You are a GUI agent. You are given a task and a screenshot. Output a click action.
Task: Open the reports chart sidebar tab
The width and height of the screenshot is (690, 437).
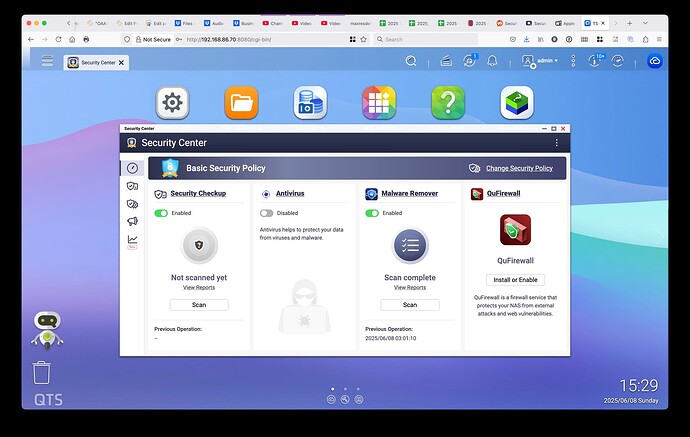tap(132, 240)
